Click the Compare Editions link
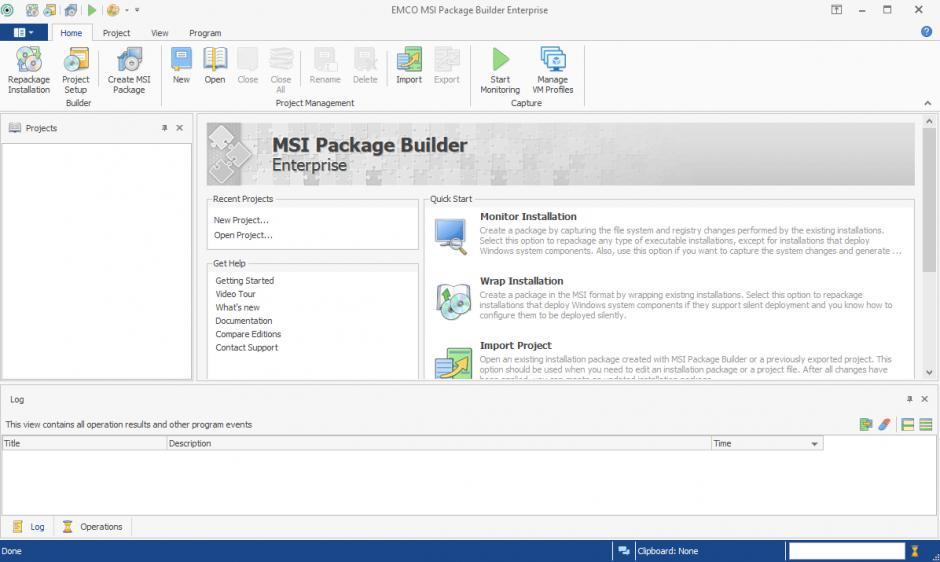Screen dimensions: 940x562 [x=248, y=334]
